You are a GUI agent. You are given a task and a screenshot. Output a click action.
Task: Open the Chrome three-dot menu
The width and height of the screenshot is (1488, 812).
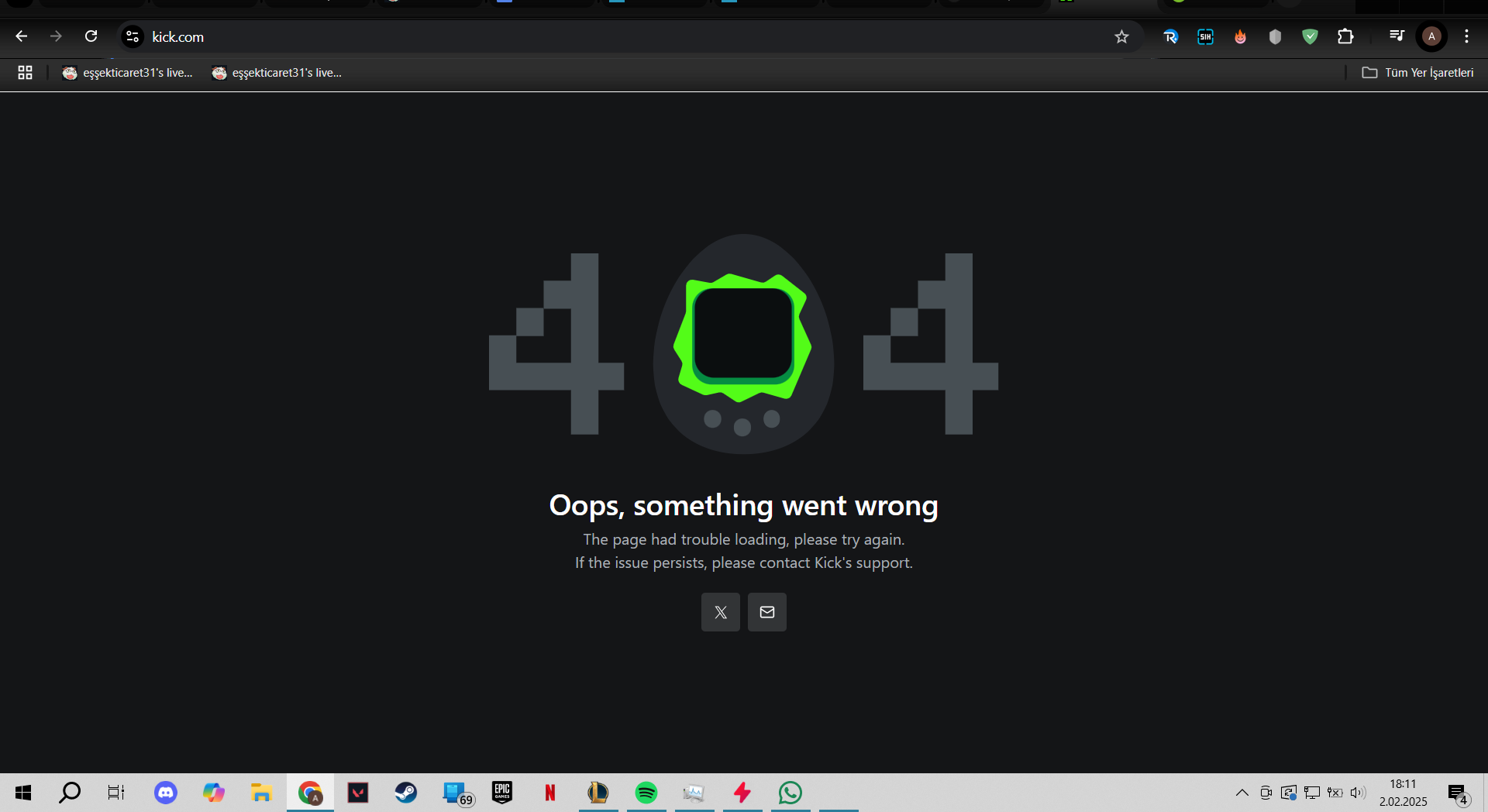point(1466,36)
